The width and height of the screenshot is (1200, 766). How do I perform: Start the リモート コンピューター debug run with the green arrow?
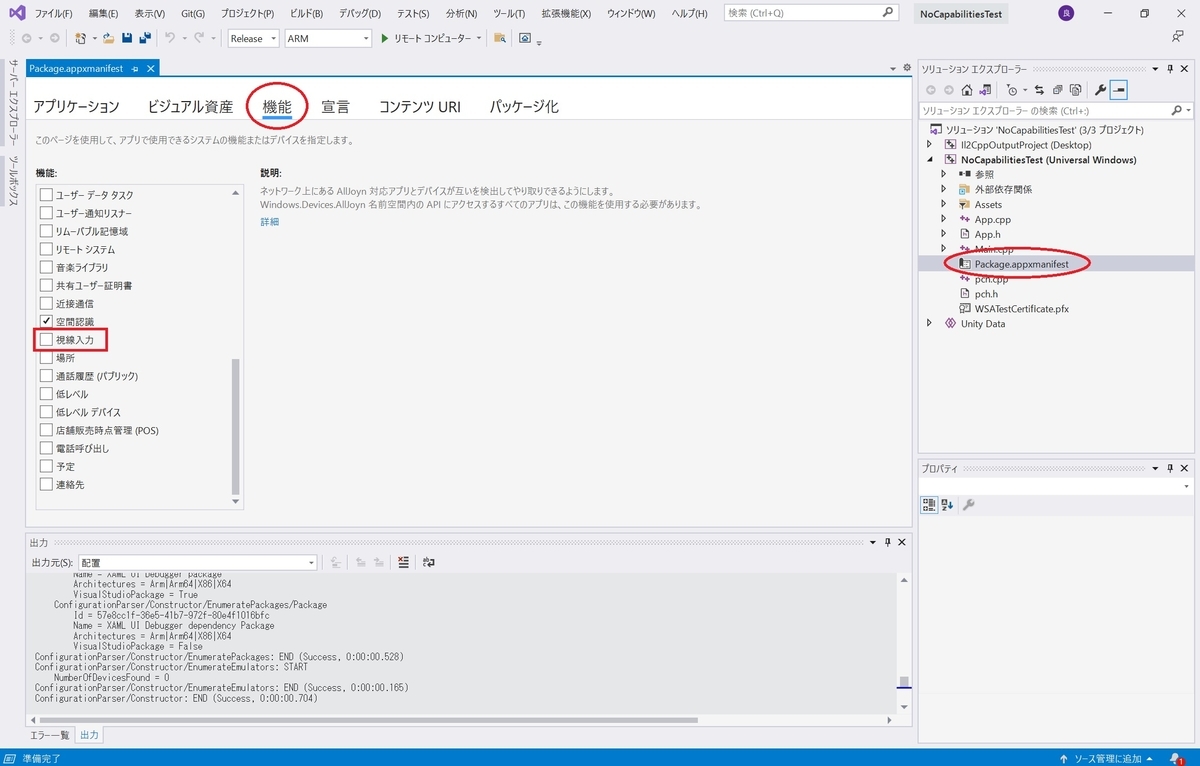click(x=384, y=38)
